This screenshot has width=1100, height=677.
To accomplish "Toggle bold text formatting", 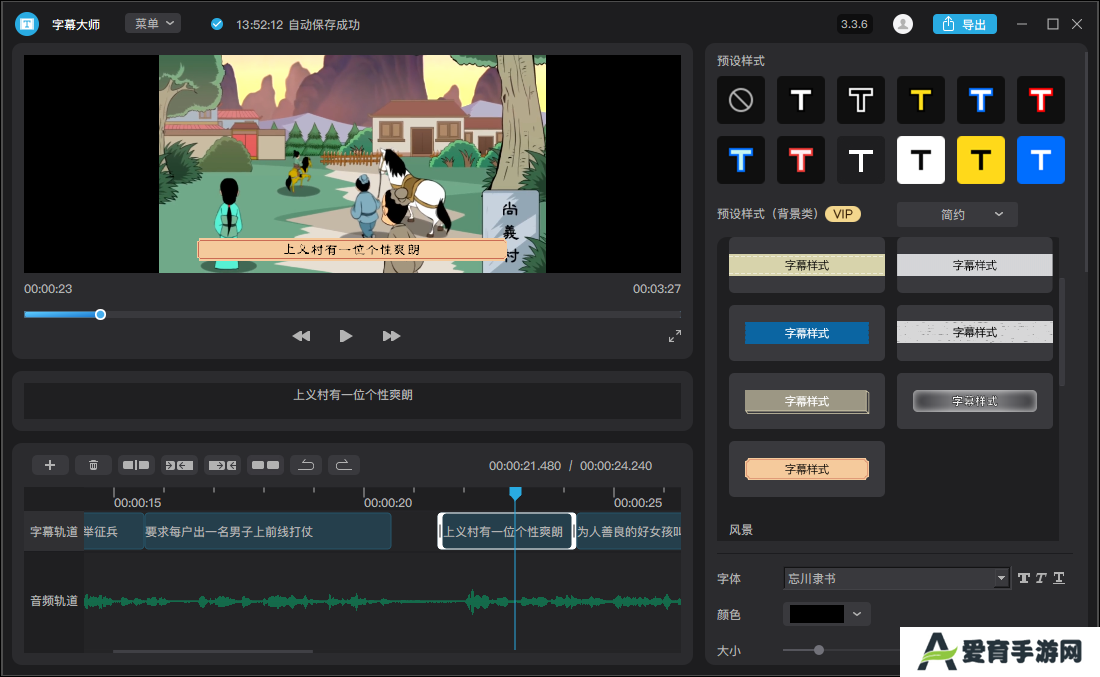I will click(x=1024, y=578).
